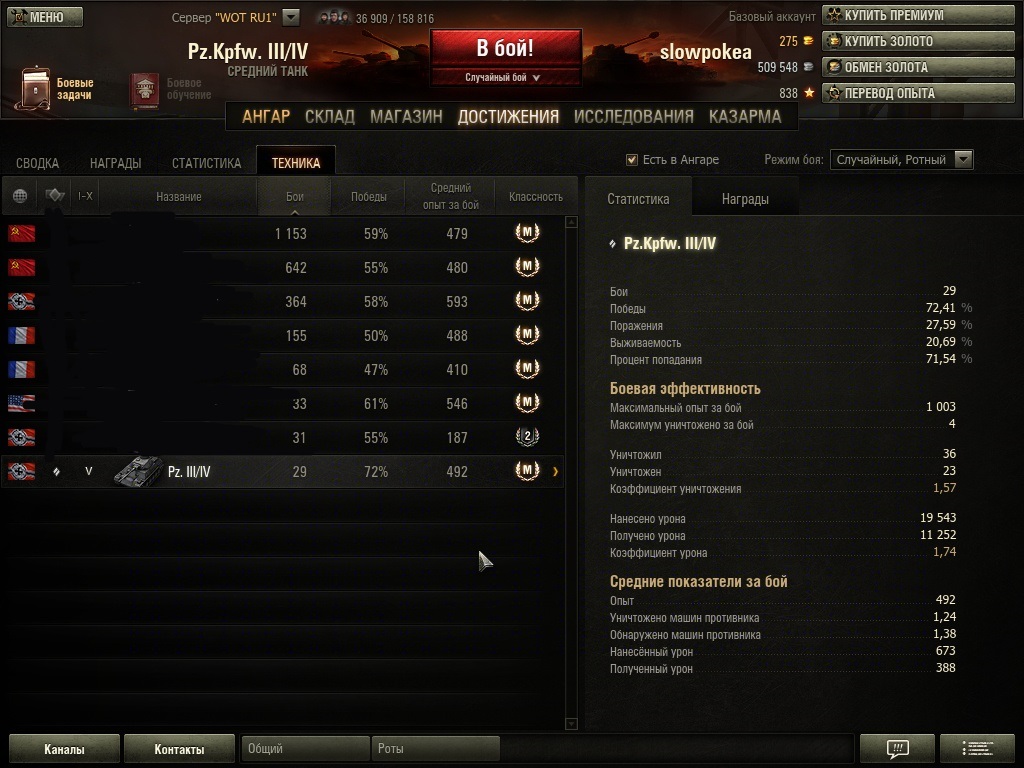This screenshot has width=1024, height=768.
Task: Sort list by the Победы column header
Action: [x=368, y=197]
